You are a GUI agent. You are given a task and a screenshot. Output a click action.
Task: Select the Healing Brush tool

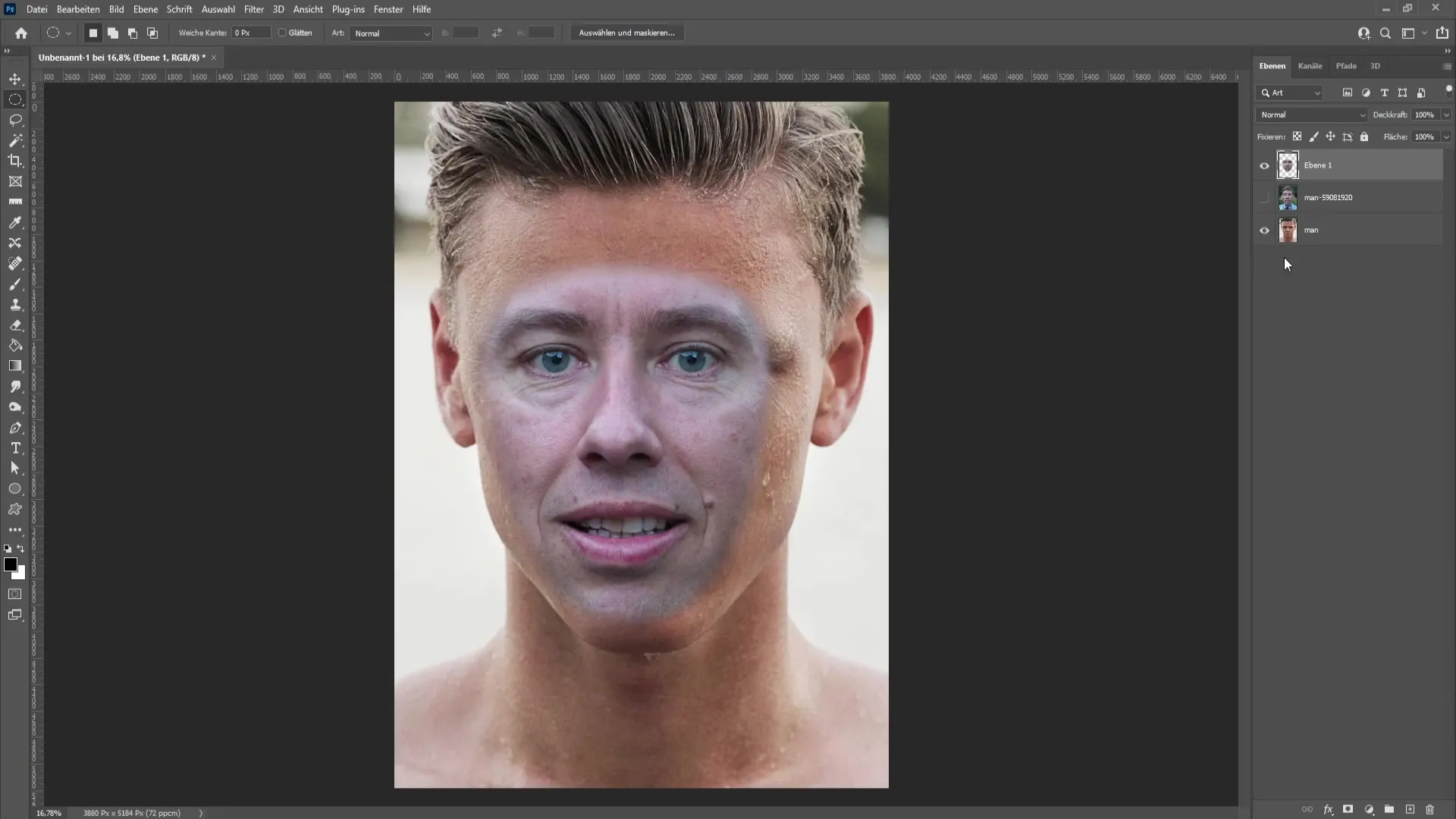click(15, 263)
